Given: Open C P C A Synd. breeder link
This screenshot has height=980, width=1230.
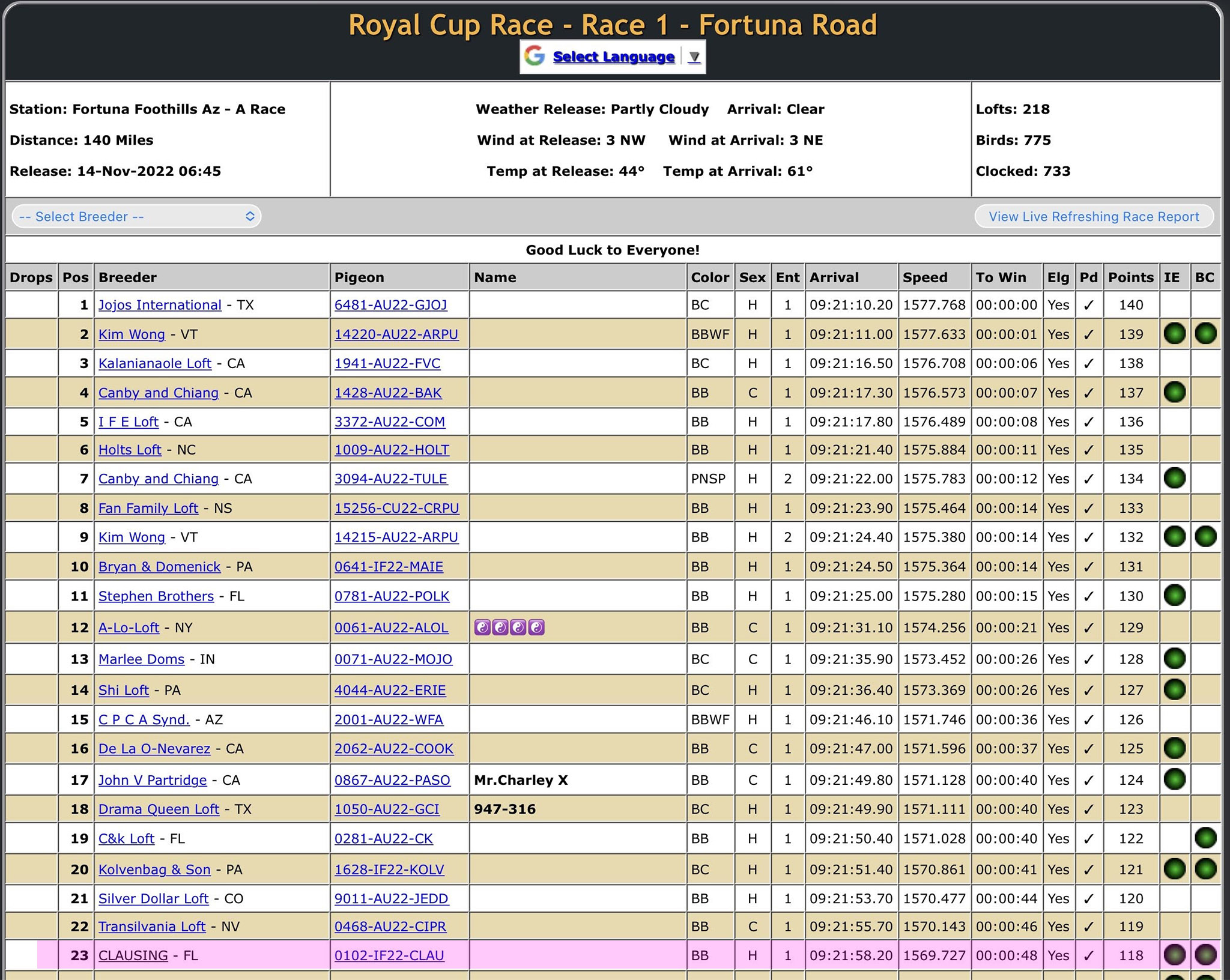Looking at the screenshot, I should coord(144,719).
